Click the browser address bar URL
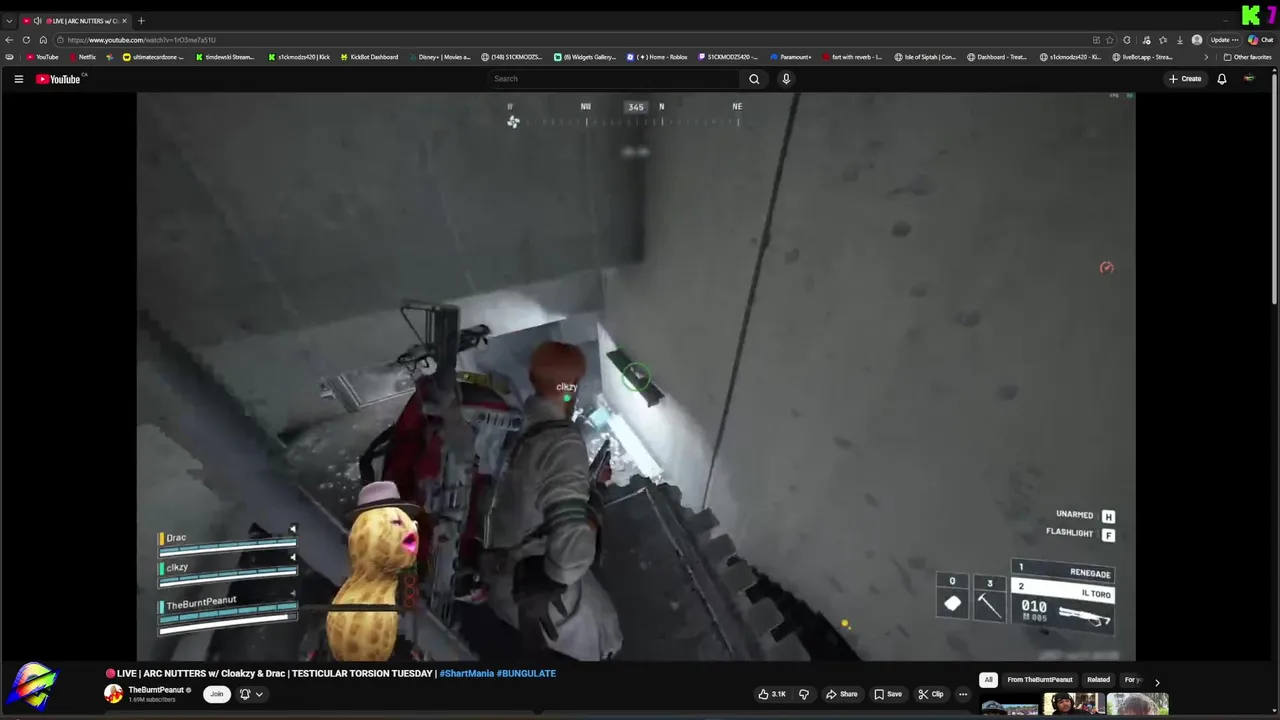Image resolution: width=1280 pixels, height=720 pixels. [141, 40]
